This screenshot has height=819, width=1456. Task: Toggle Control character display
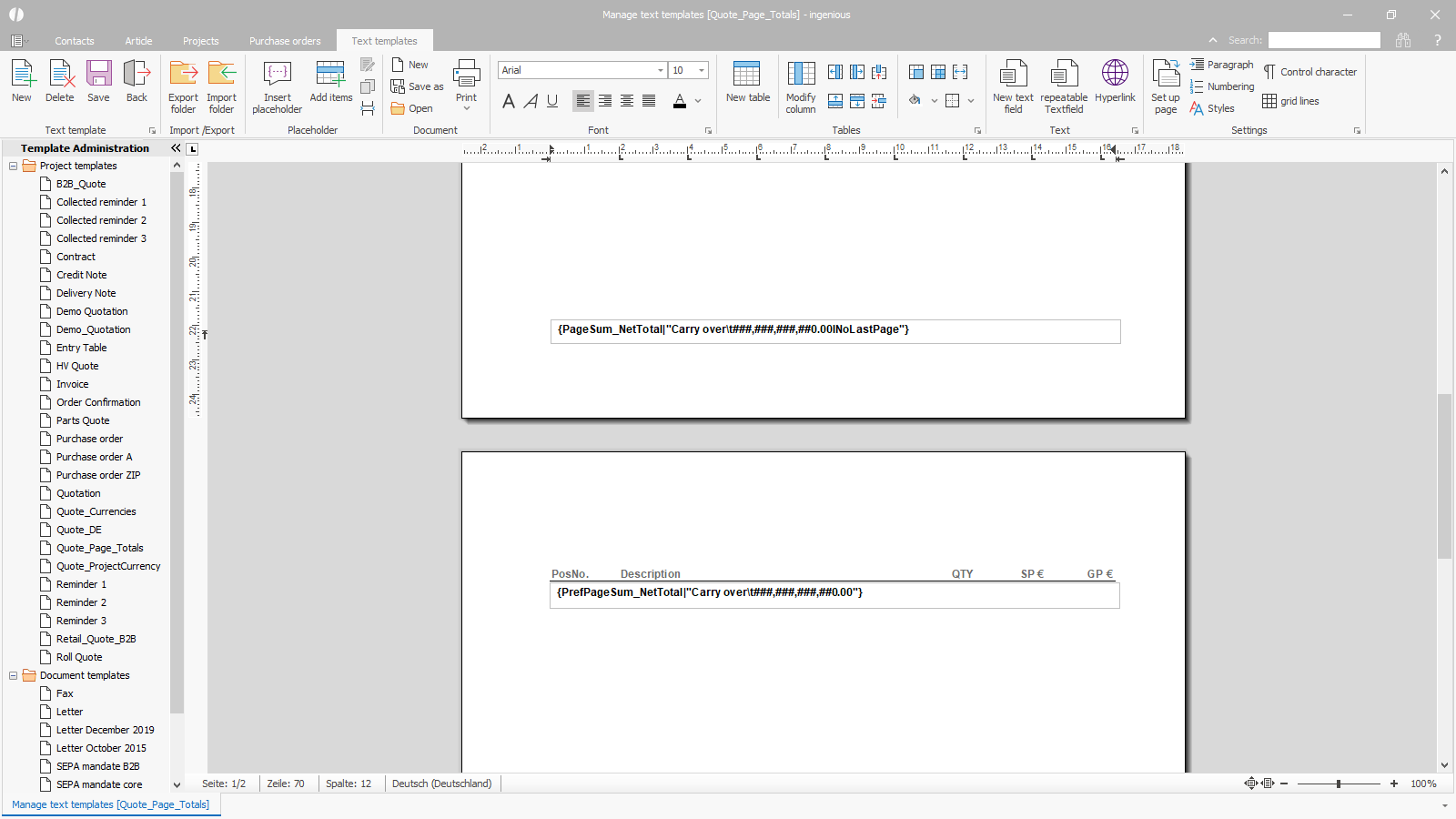[x=1309, y=72]
